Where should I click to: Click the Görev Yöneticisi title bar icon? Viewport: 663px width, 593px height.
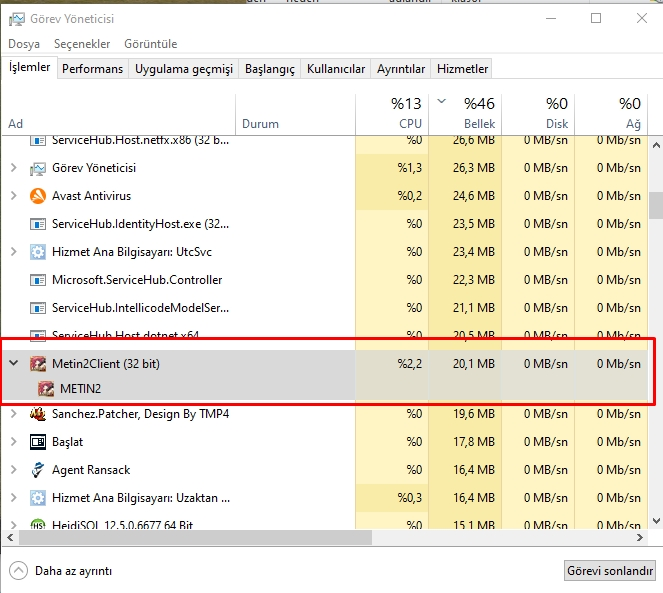pos(17,19)
